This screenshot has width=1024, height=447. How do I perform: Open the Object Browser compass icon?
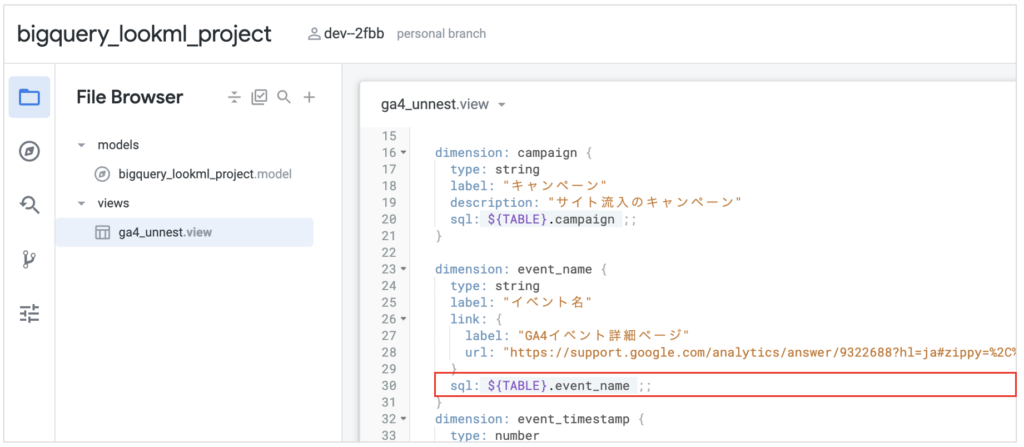(29, 151)
